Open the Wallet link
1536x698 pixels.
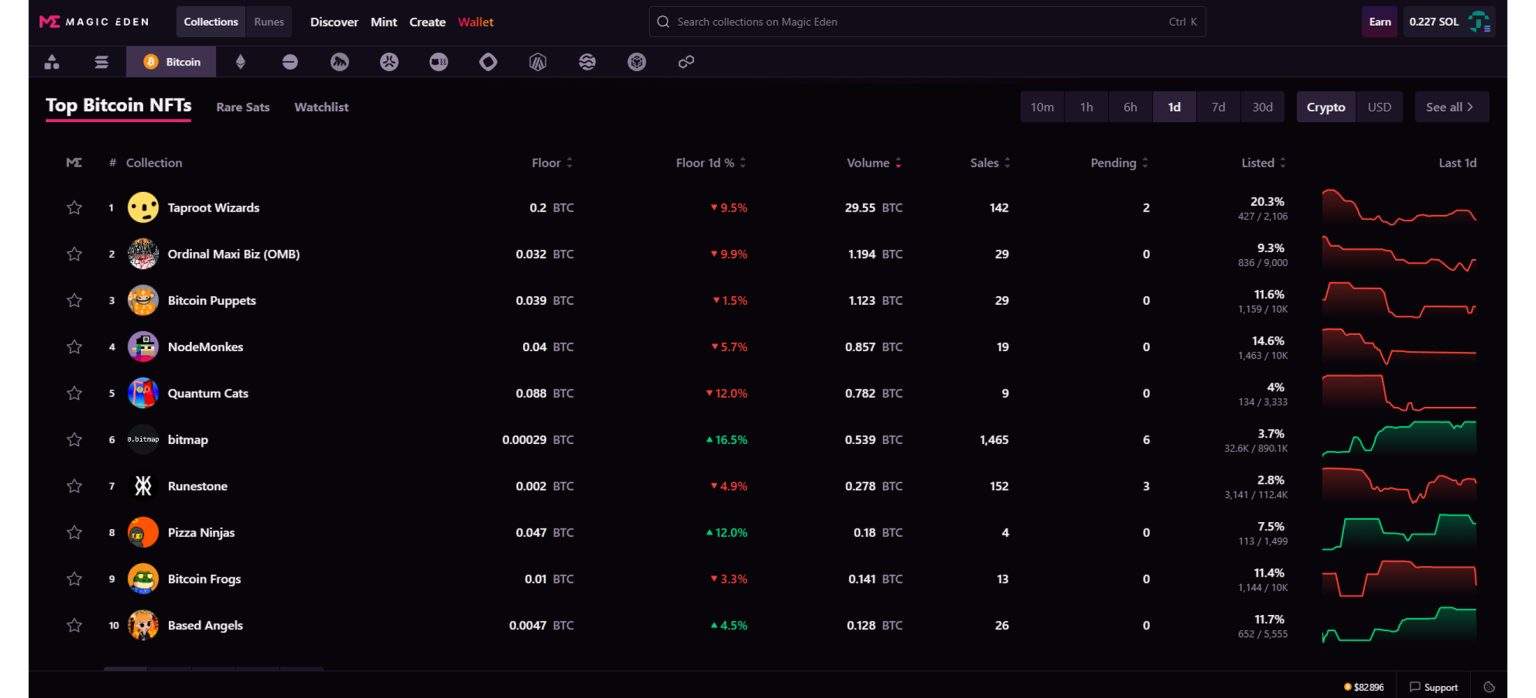coord(476,22)
